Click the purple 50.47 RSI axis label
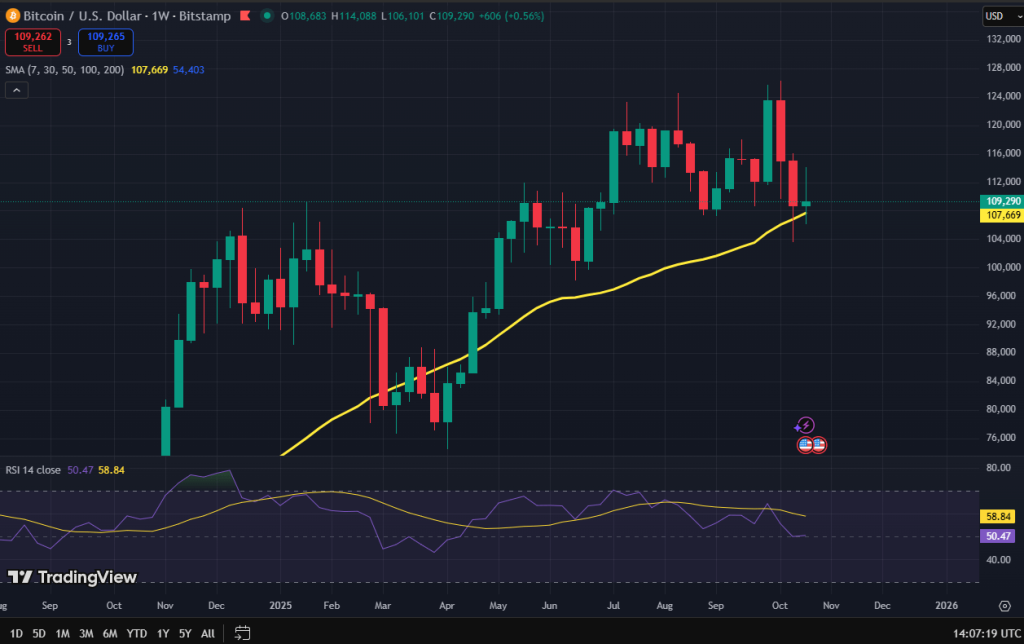Viewport: 1024px width, 644px height. 998,536
